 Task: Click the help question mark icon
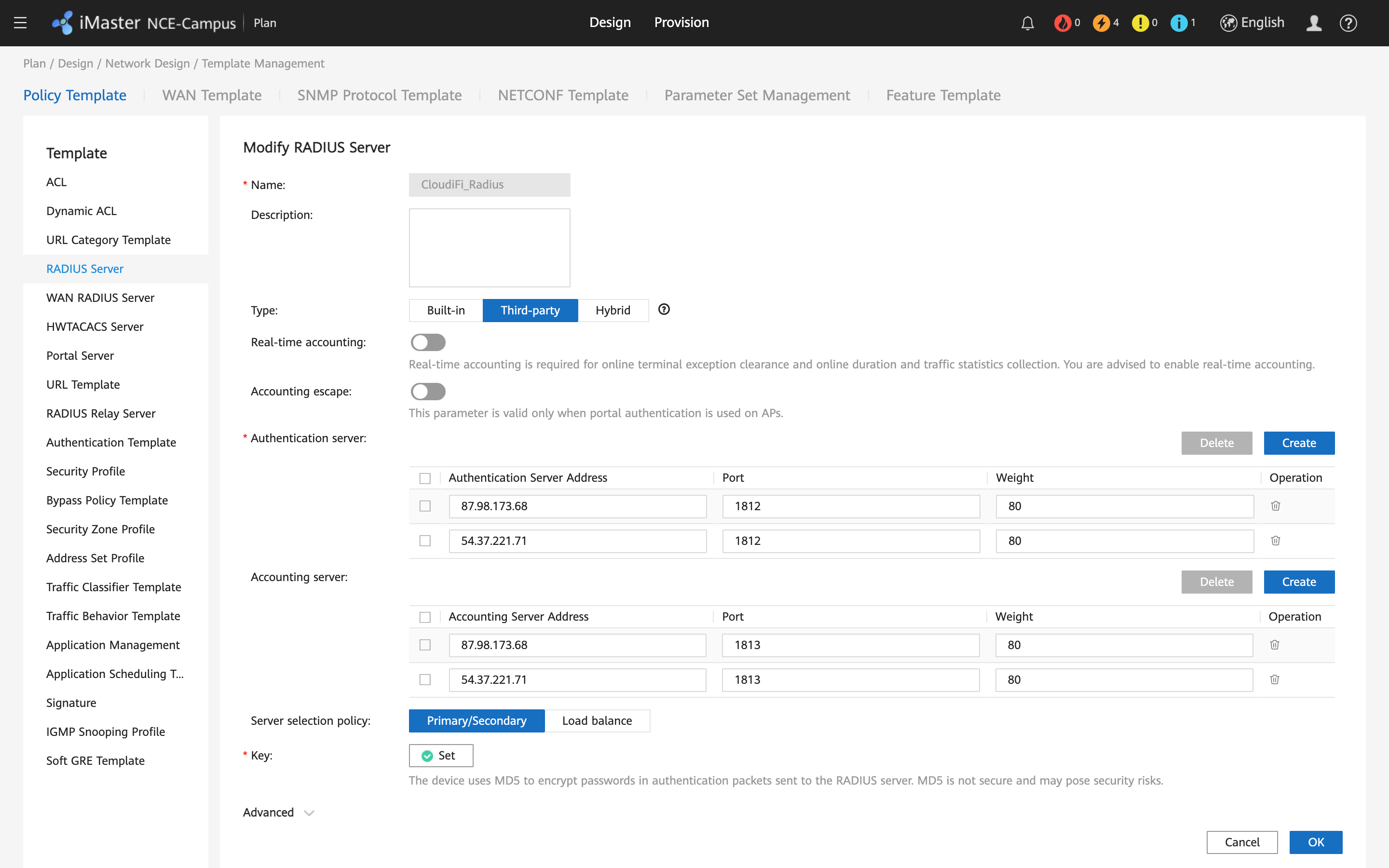(x=1348, y=23)
